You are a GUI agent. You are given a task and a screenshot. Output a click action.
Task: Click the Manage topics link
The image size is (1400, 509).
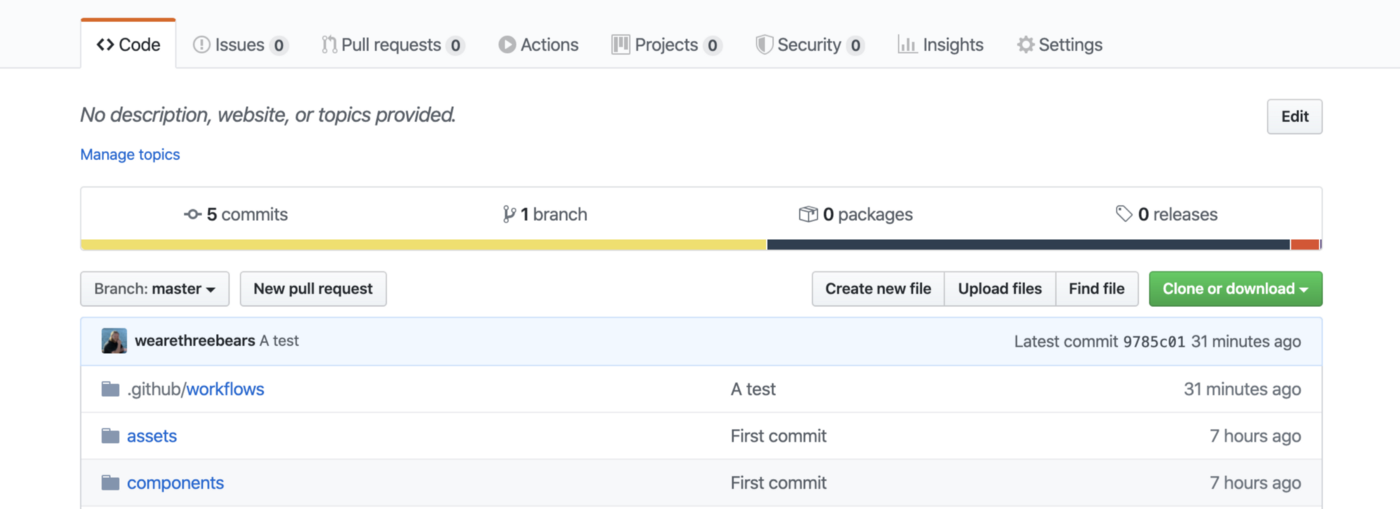tap(130, 155)
